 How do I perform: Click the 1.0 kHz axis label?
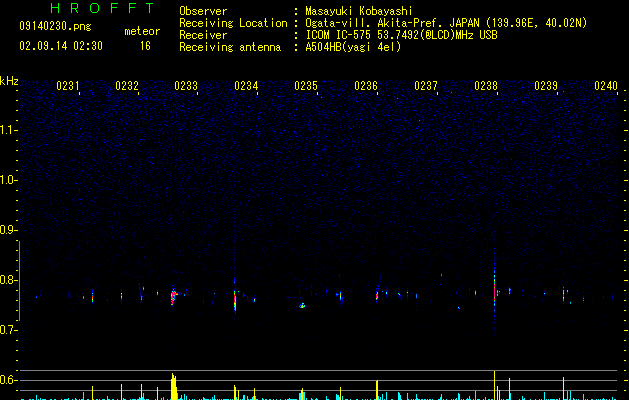[9, 180]
